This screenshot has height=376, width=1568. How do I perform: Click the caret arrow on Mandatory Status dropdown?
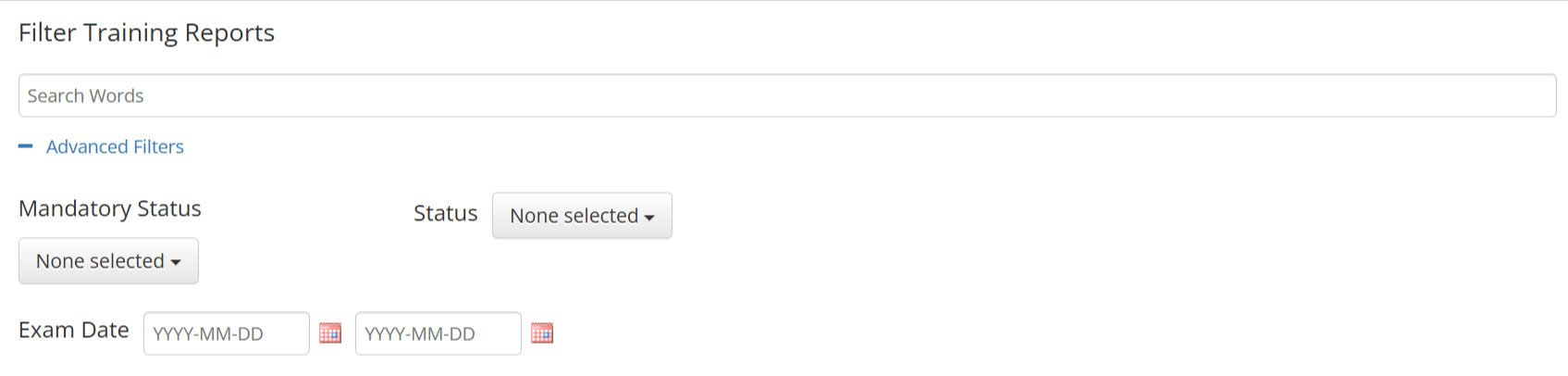pyautogui.click(x=176, y=263)
